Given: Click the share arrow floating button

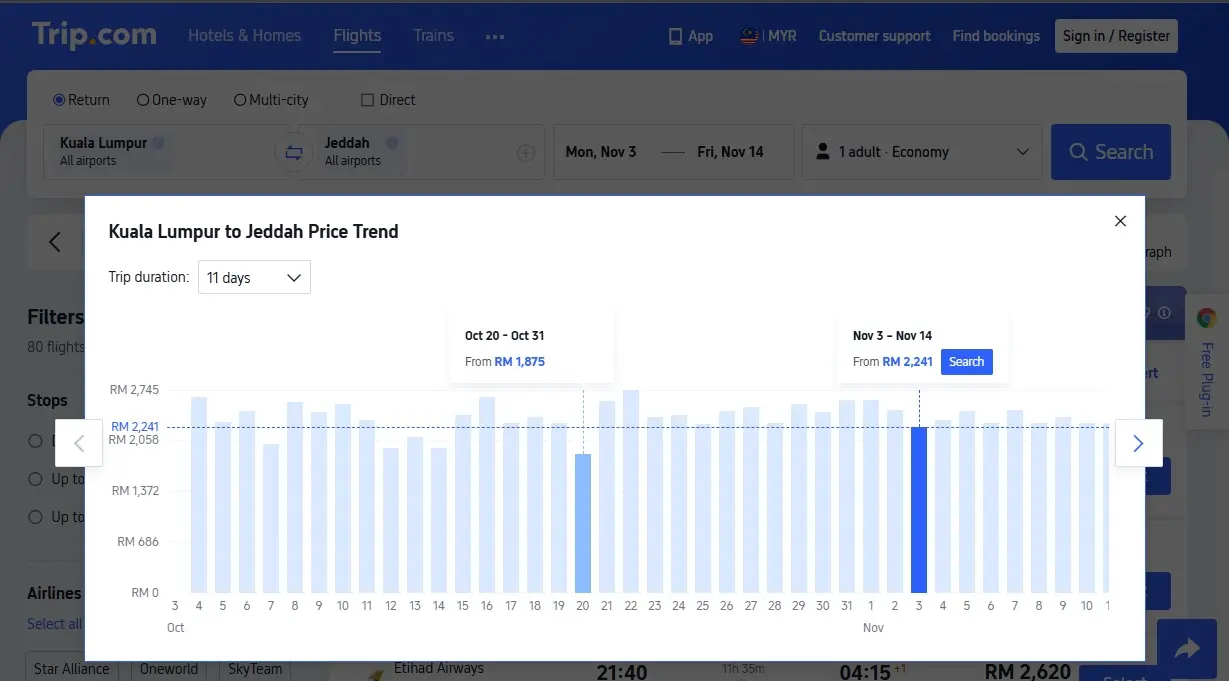Looking at the screenshot, I should coord(1187,650).
